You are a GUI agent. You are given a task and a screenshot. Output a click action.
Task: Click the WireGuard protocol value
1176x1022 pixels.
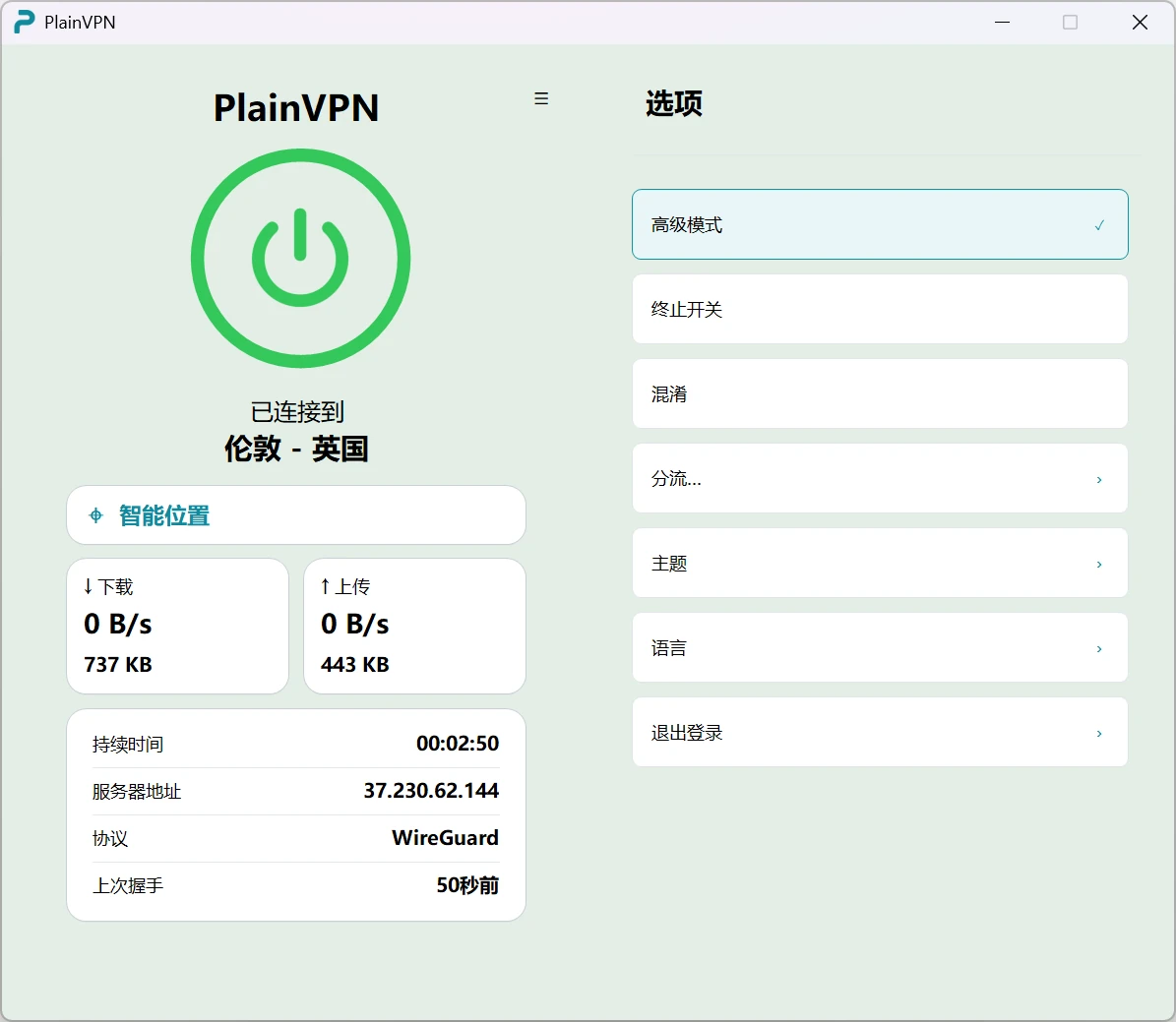tap(445, 837)
